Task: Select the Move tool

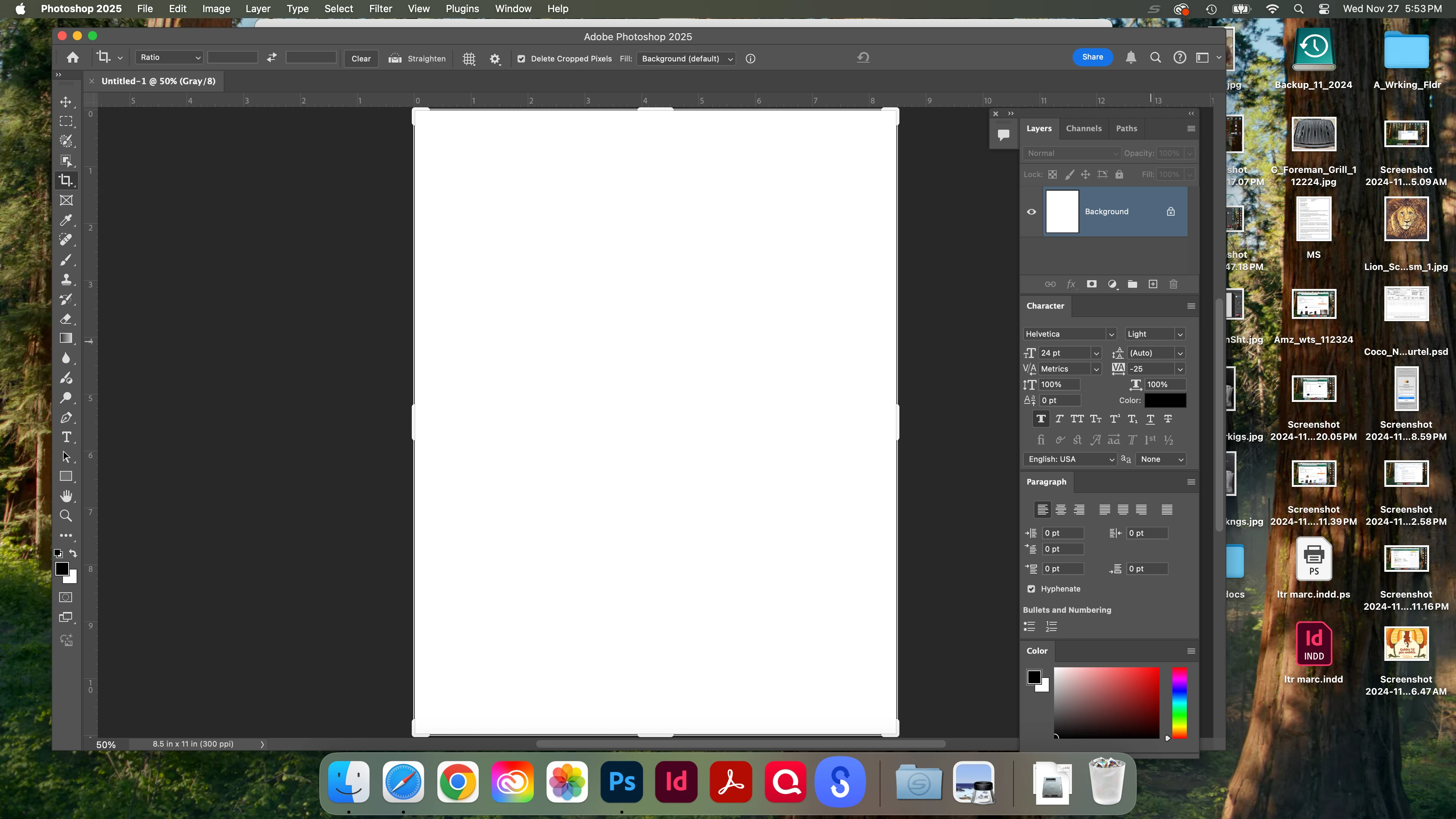Action: coord(66,102)
